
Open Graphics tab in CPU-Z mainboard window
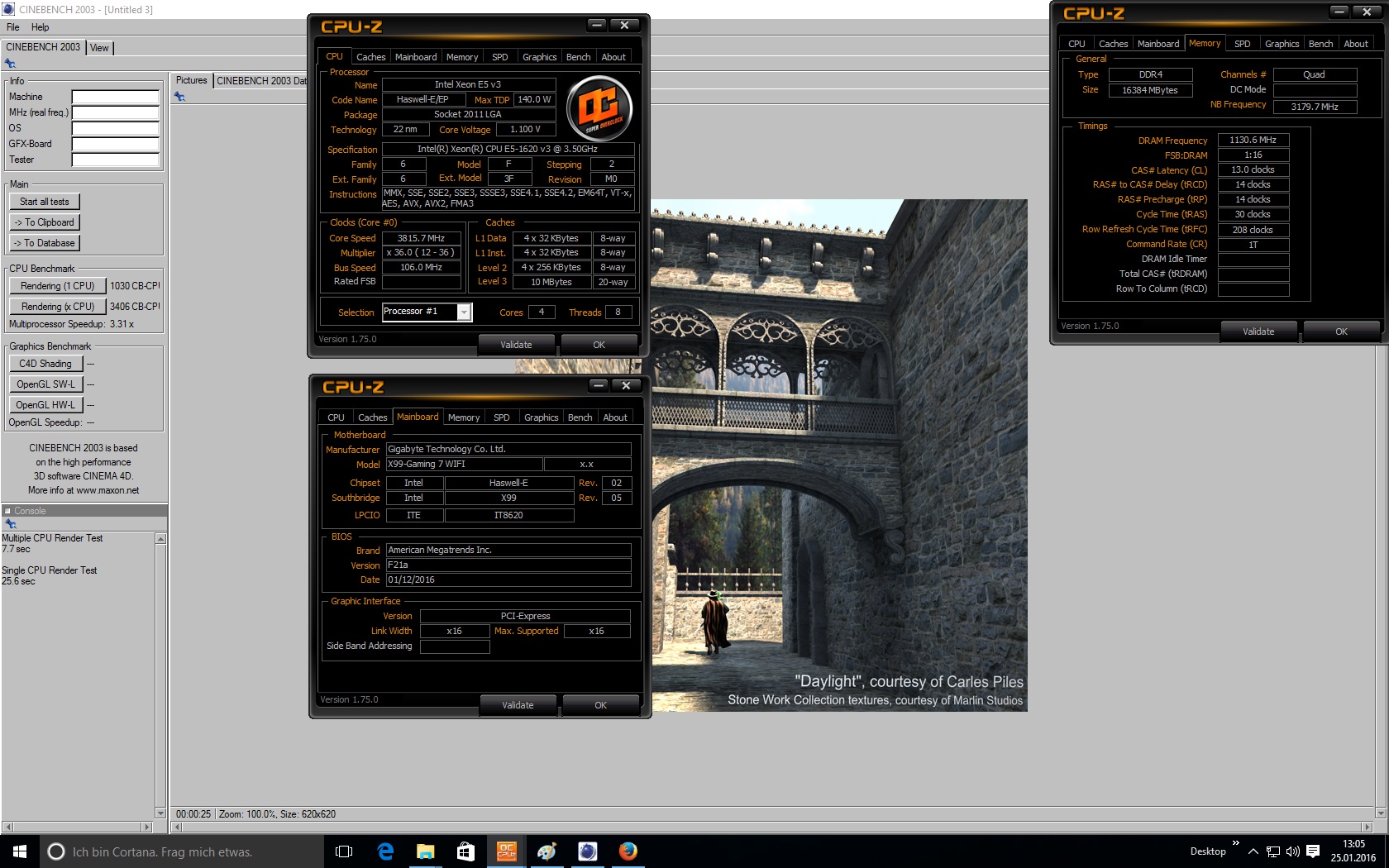tap(541, 417)
